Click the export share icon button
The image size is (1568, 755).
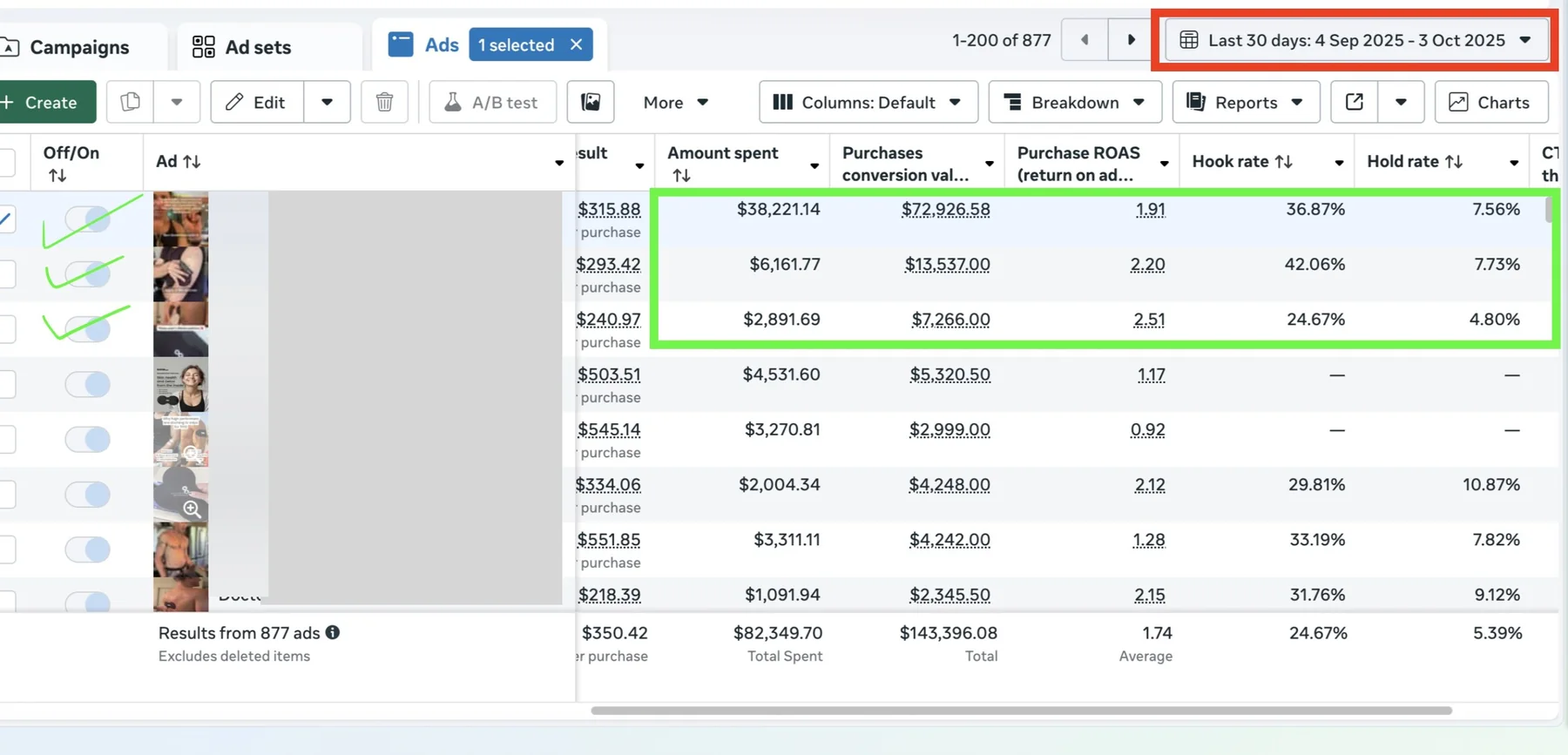pos(1355,102)
